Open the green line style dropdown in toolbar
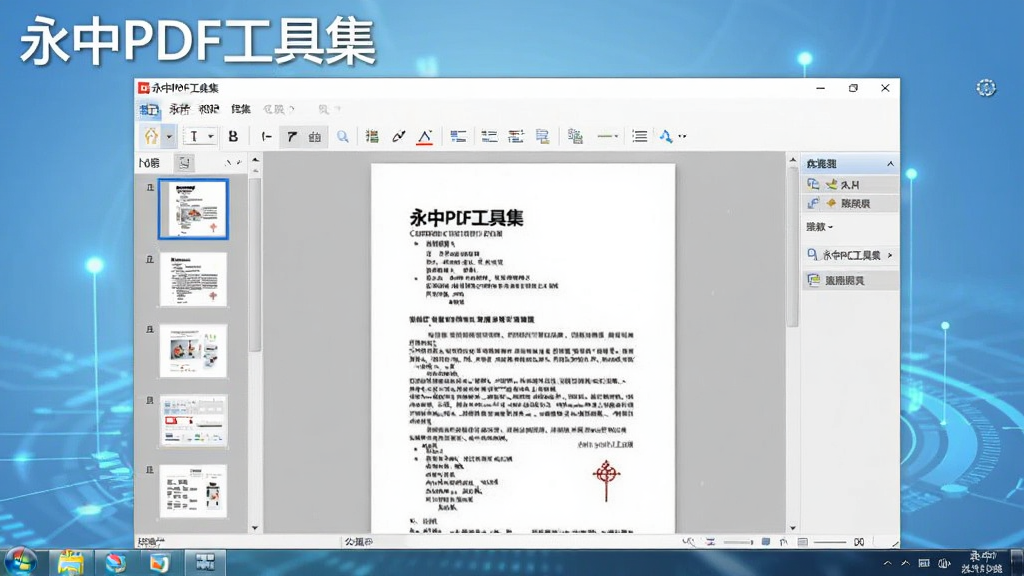Screen dimensions: 1024x576 coord(607,136)
